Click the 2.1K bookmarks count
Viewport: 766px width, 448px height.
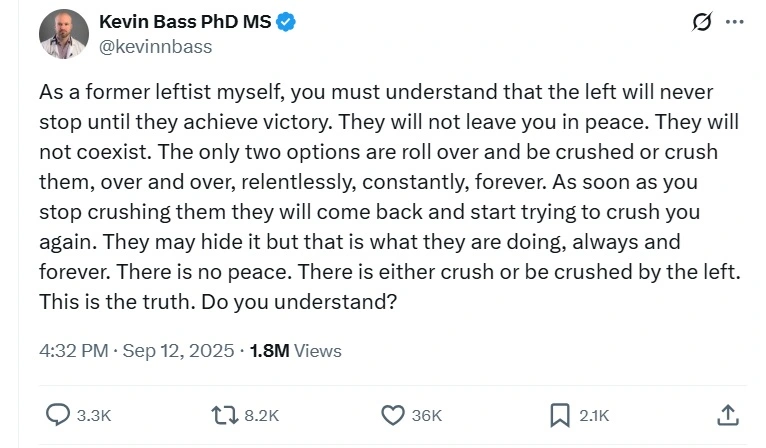click(x=593, y=415)
